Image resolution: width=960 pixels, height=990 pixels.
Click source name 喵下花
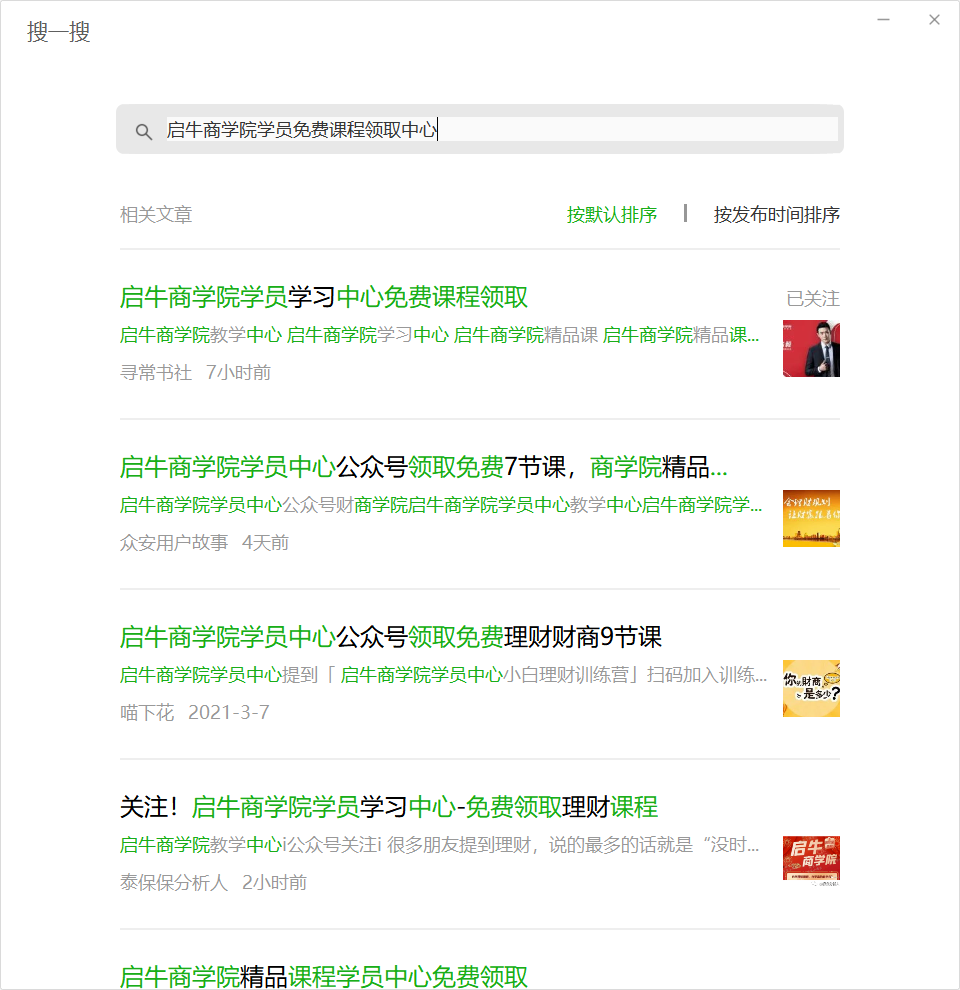coord(147,712)
